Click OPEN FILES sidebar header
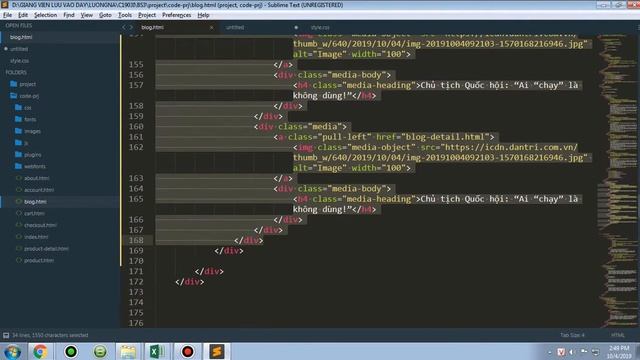The width and height of the screenshot is (640, 360). (x=18, y=25)
